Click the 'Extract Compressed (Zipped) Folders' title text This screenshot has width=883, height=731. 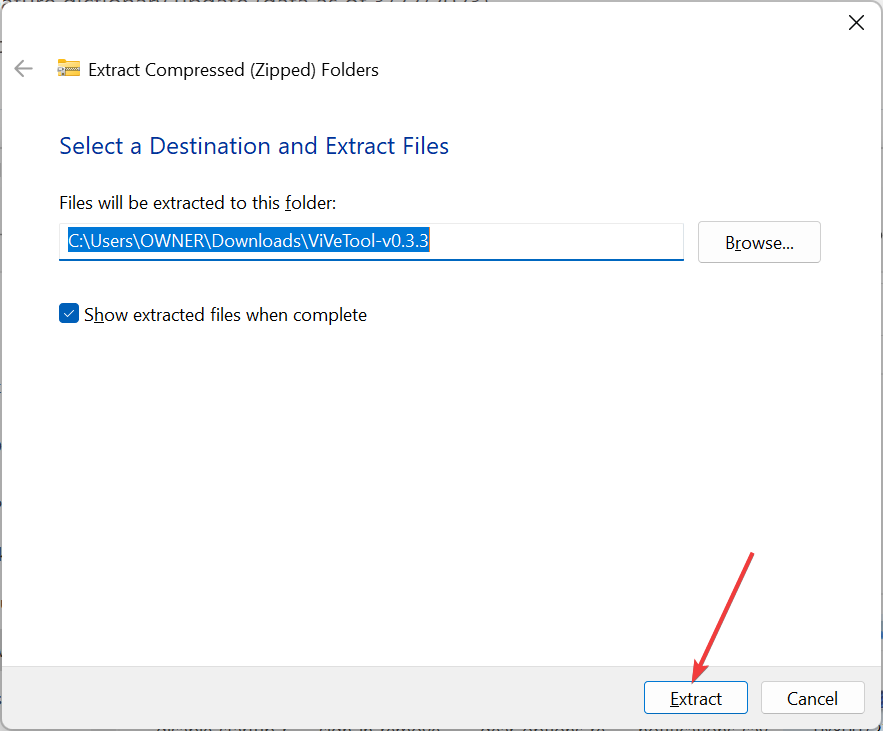coord(233,70)
